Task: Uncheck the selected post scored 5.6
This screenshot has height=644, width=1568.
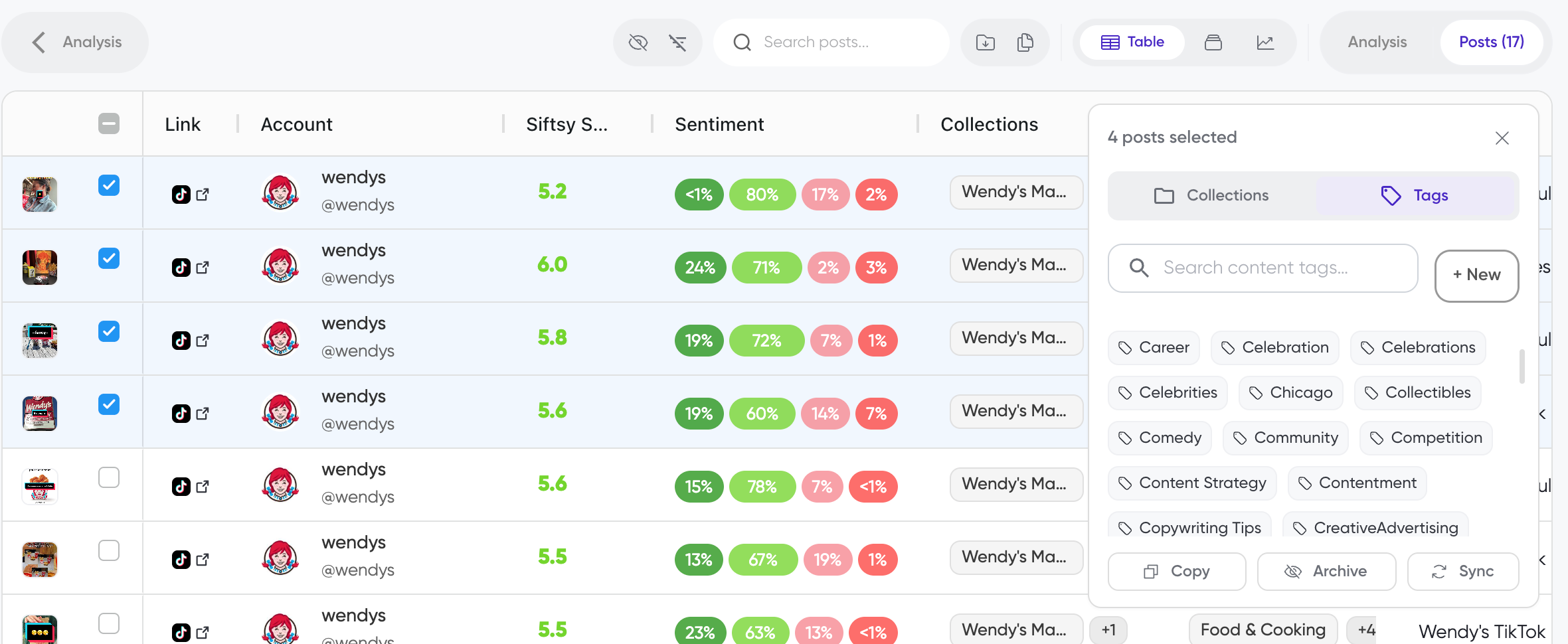Action: coord(109,404)
